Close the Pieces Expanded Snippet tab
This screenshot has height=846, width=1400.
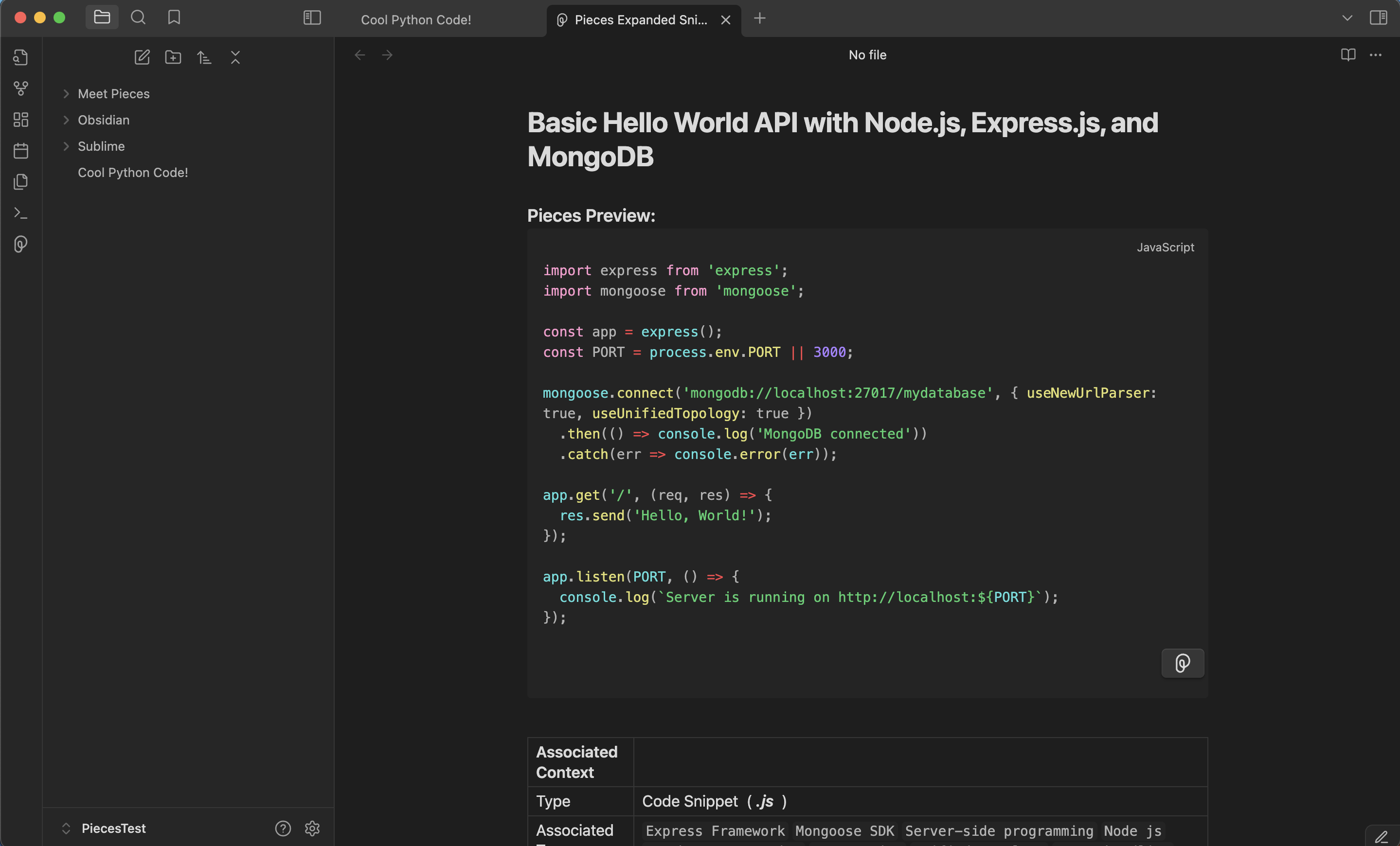(x=726, y=20)
